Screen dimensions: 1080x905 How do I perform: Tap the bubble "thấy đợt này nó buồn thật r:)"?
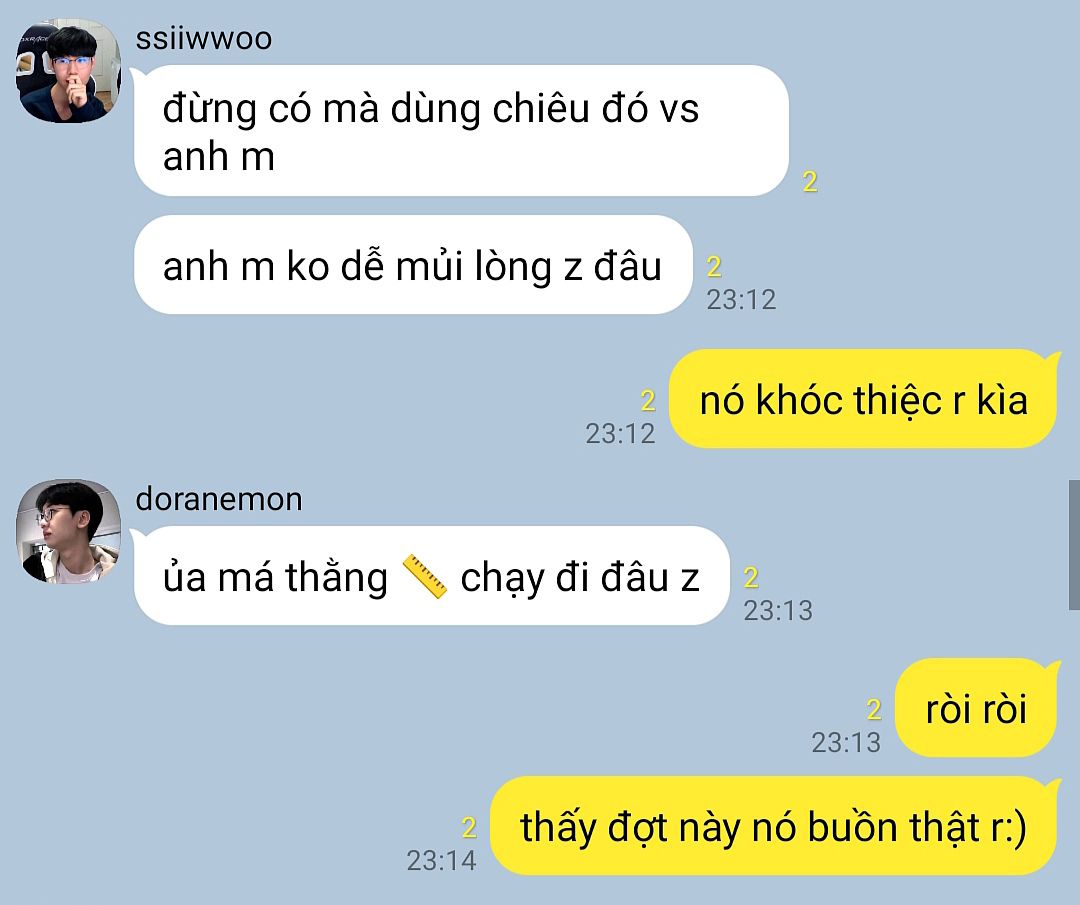coord(773,826)
